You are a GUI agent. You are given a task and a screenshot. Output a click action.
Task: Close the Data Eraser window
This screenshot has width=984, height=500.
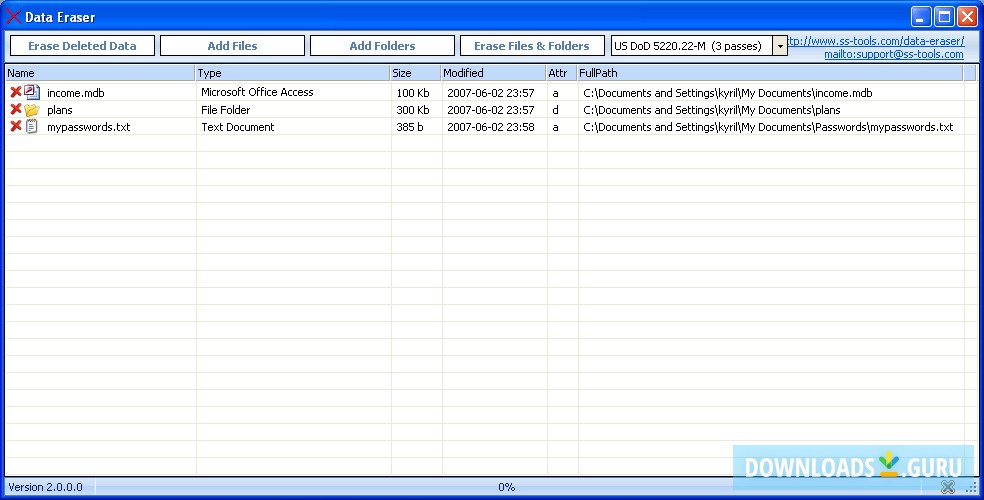coord(968,16)
